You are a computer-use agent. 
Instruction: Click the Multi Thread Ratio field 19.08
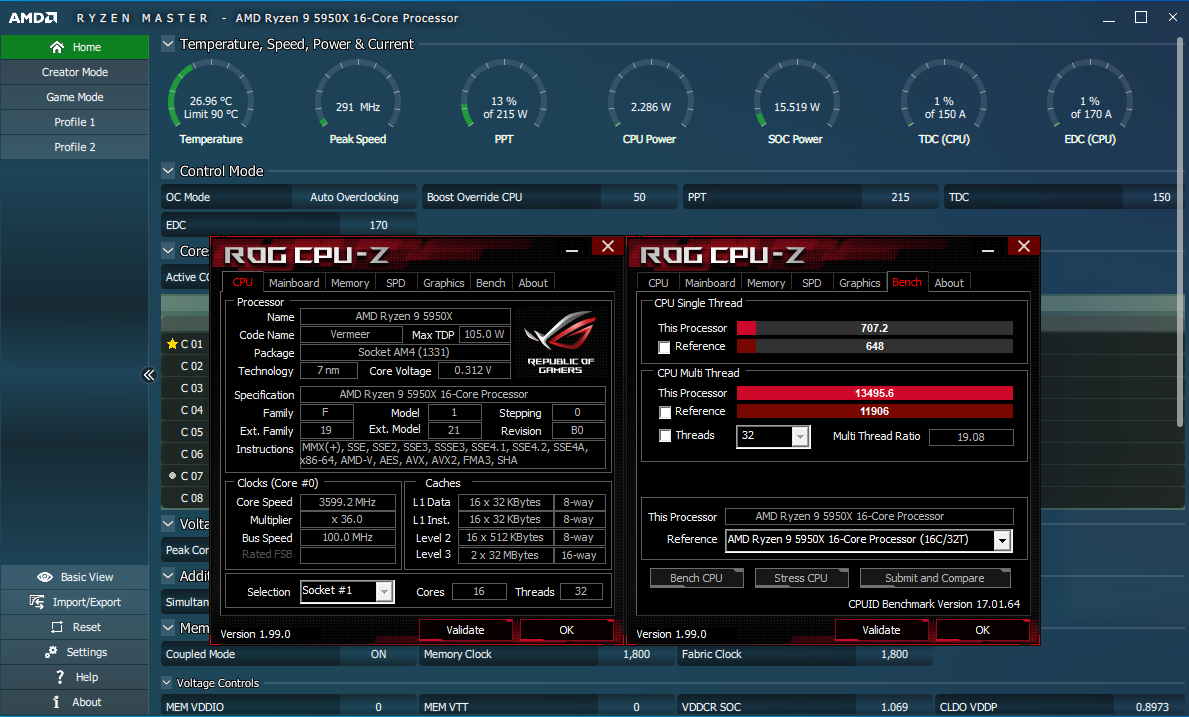pyautogui.click(x=971, y=437)
